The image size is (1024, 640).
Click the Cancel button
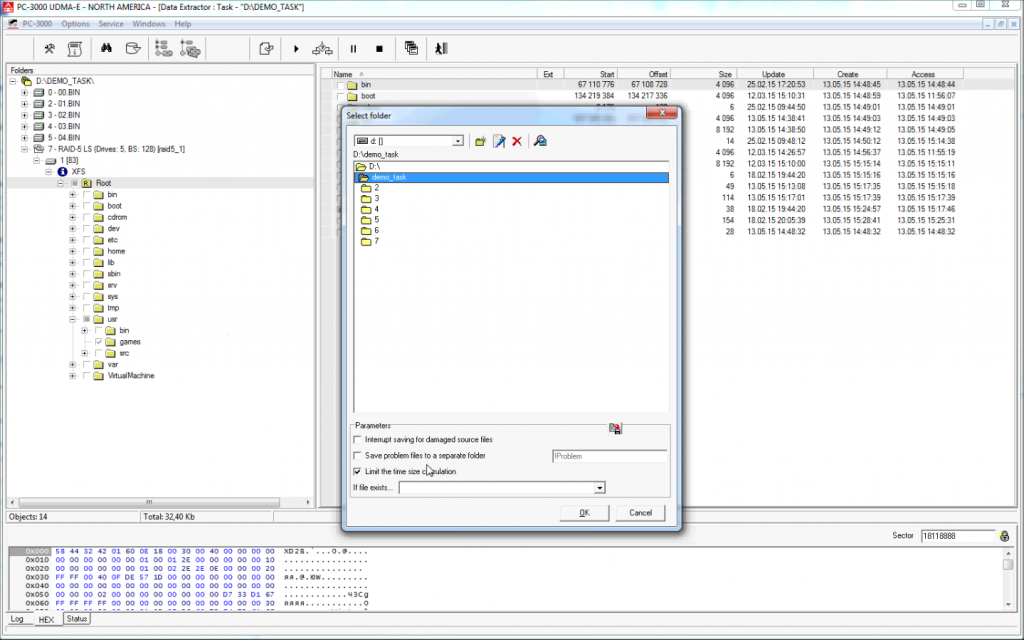640,513
